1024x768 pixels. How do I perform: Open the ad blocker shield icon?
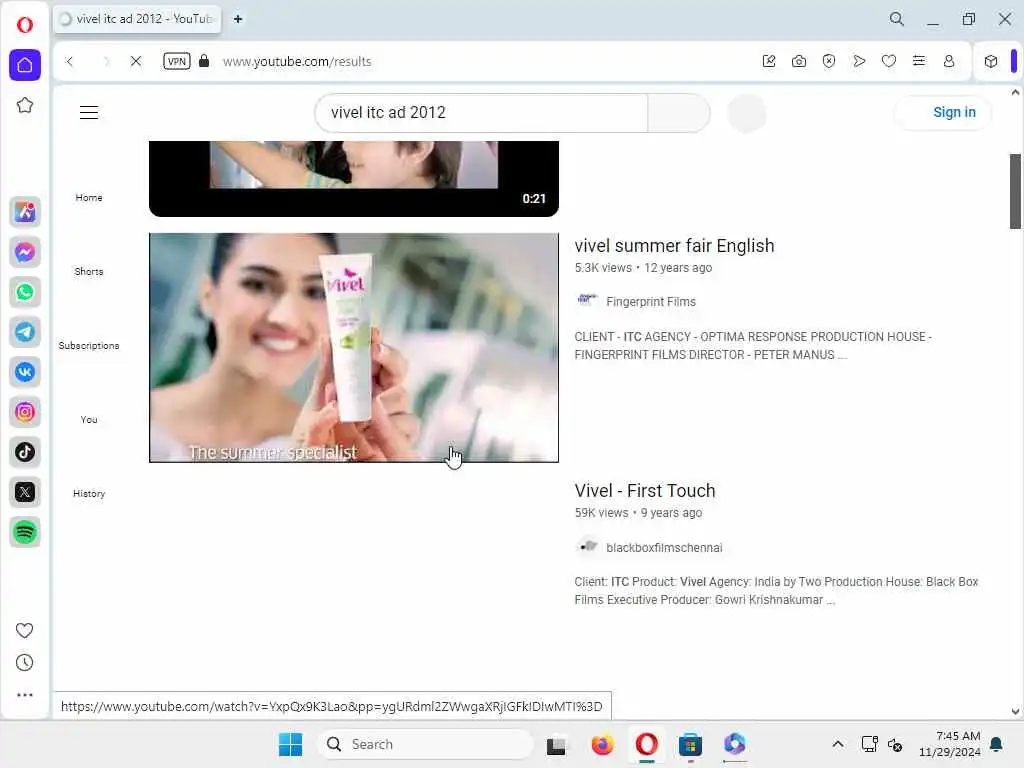(x=829, y=61)
